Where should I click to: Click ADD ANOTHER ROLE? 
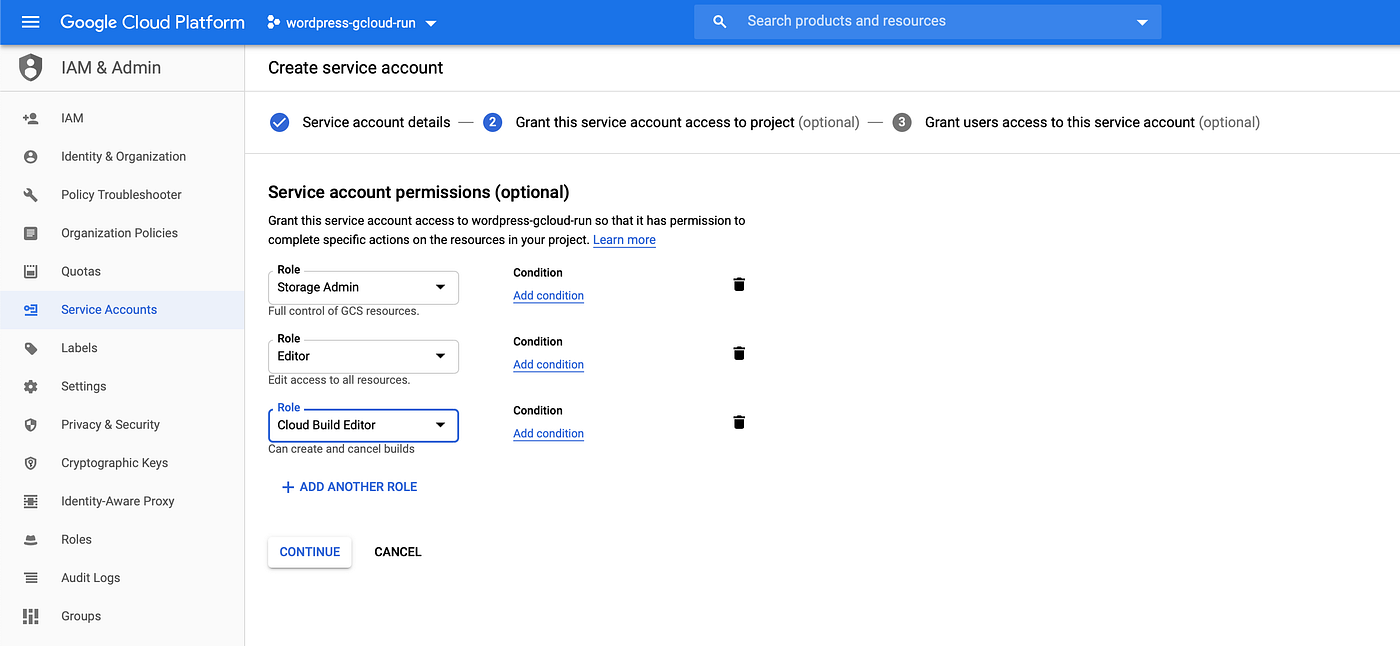[x=348, y=486]
